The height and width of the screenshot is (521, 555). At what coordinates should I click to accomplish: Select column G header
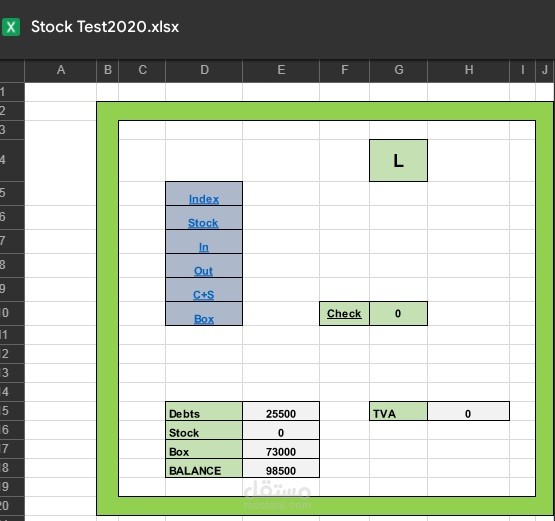tap(399, 70)
